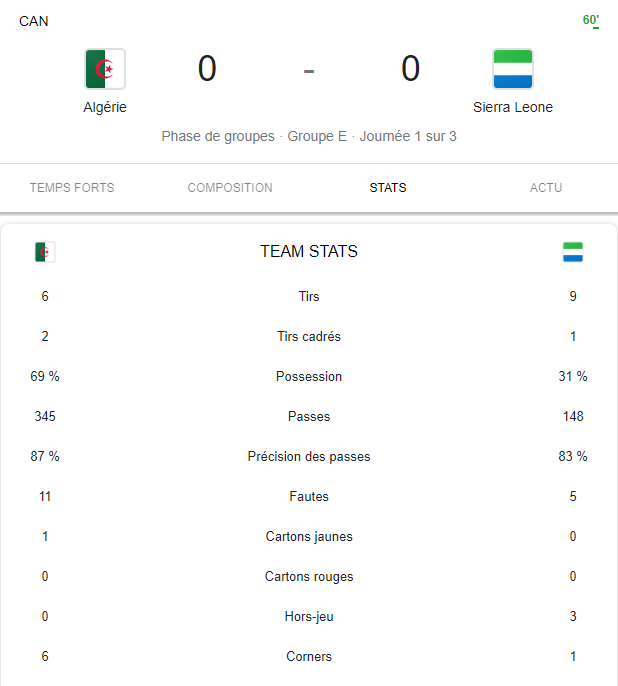This screenshot has width=618, height=686.
Task: Click the Tirs cadrés row label
Action: click(x=309, y=336)
